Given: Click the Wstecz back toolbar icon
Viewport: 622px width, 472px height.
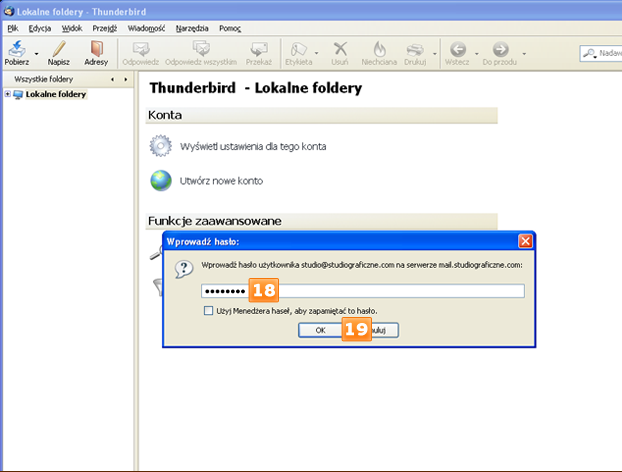Looking at the screenshot, I should coord(457,50).
